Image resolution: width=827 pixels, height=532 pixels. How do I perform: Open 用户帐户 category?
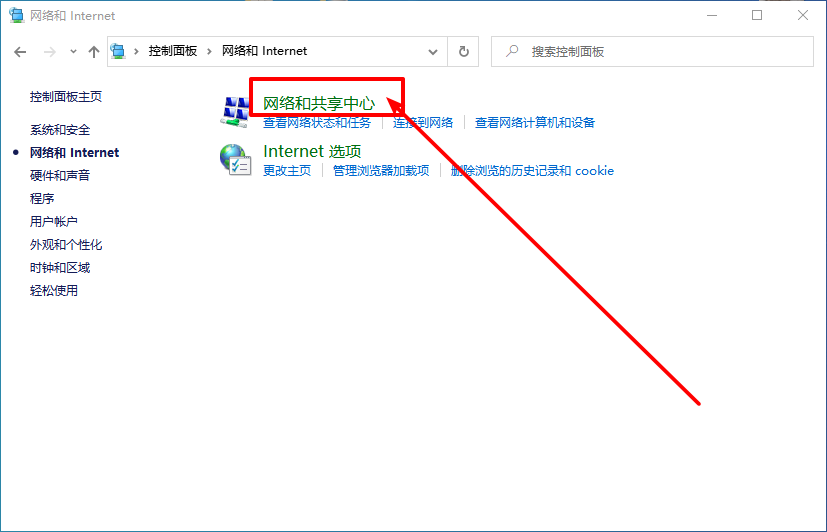pos(54,222)
